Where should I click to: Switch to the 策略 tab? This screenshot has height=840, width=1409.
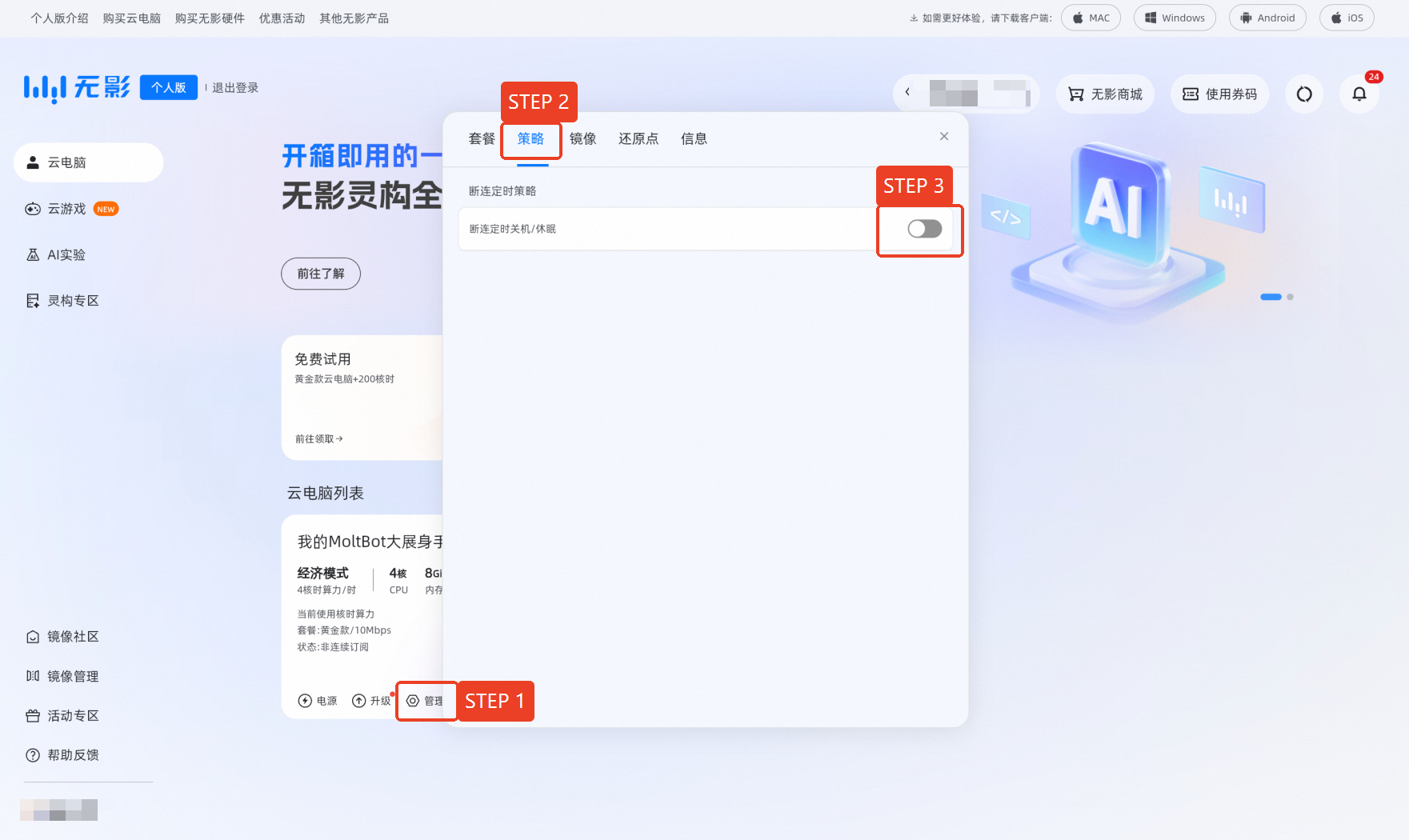point(530,139)
